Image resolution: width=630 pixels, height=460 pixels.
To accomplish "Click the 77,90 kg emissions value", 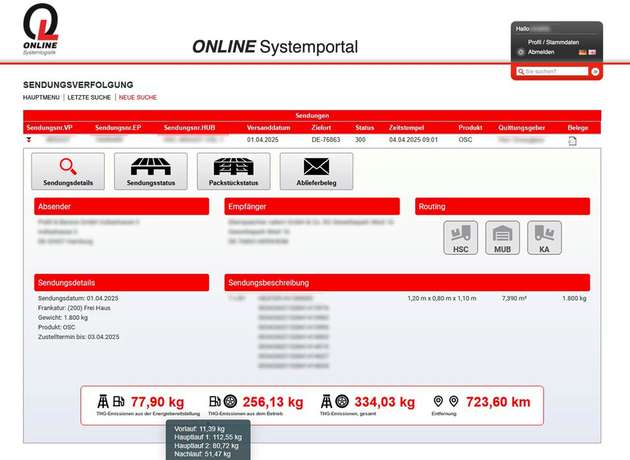I will click(x=158, y=402).
